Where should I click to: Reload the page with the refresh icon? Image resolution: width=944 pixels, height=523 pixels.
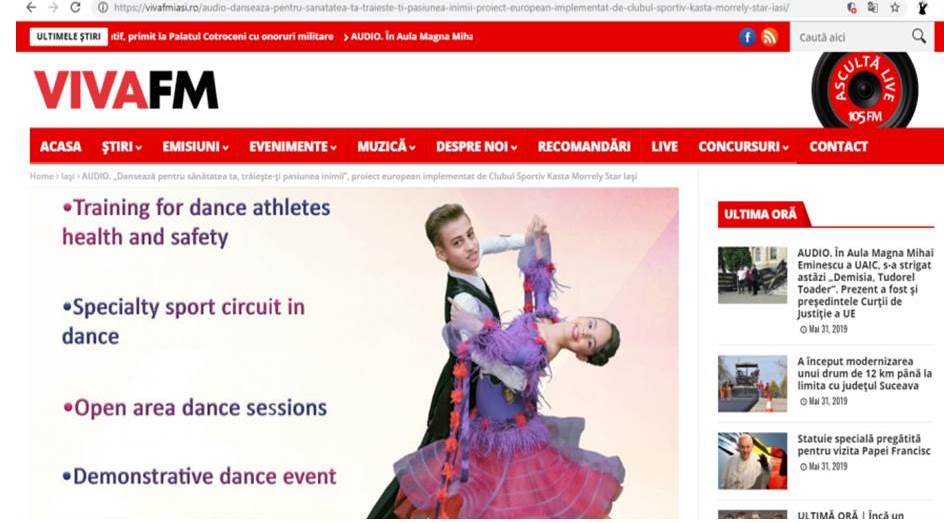click(75, 7)
